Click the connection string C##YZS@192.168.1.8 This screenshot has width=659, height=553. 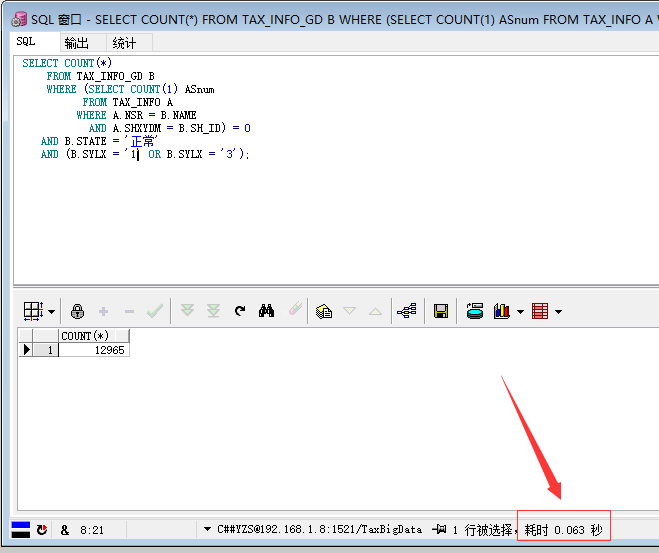pyautogui.click(x=319, y=529)
